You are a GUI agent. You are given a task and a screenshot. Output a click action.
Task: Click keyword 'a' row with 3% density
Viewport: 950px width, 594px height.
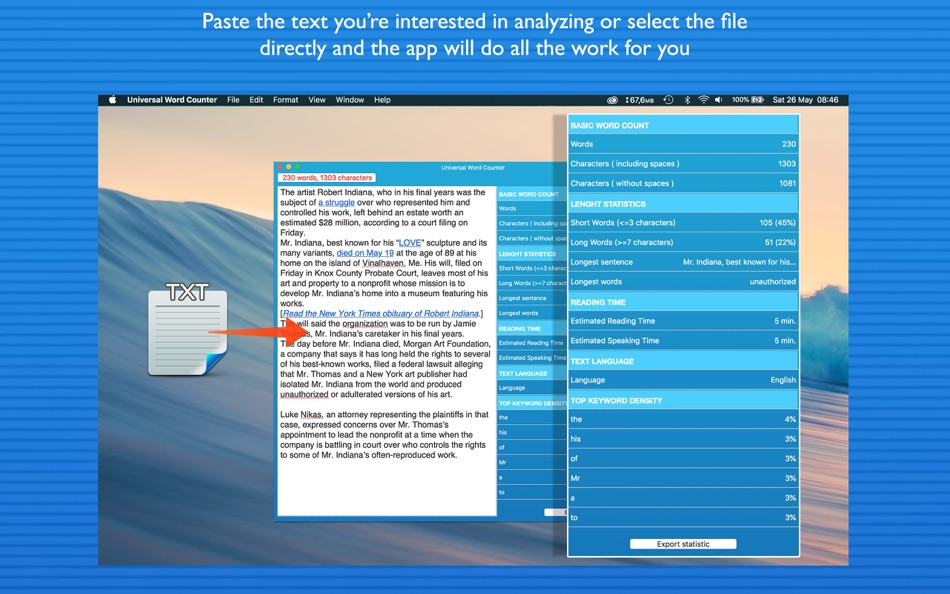(x=683, y=498)
